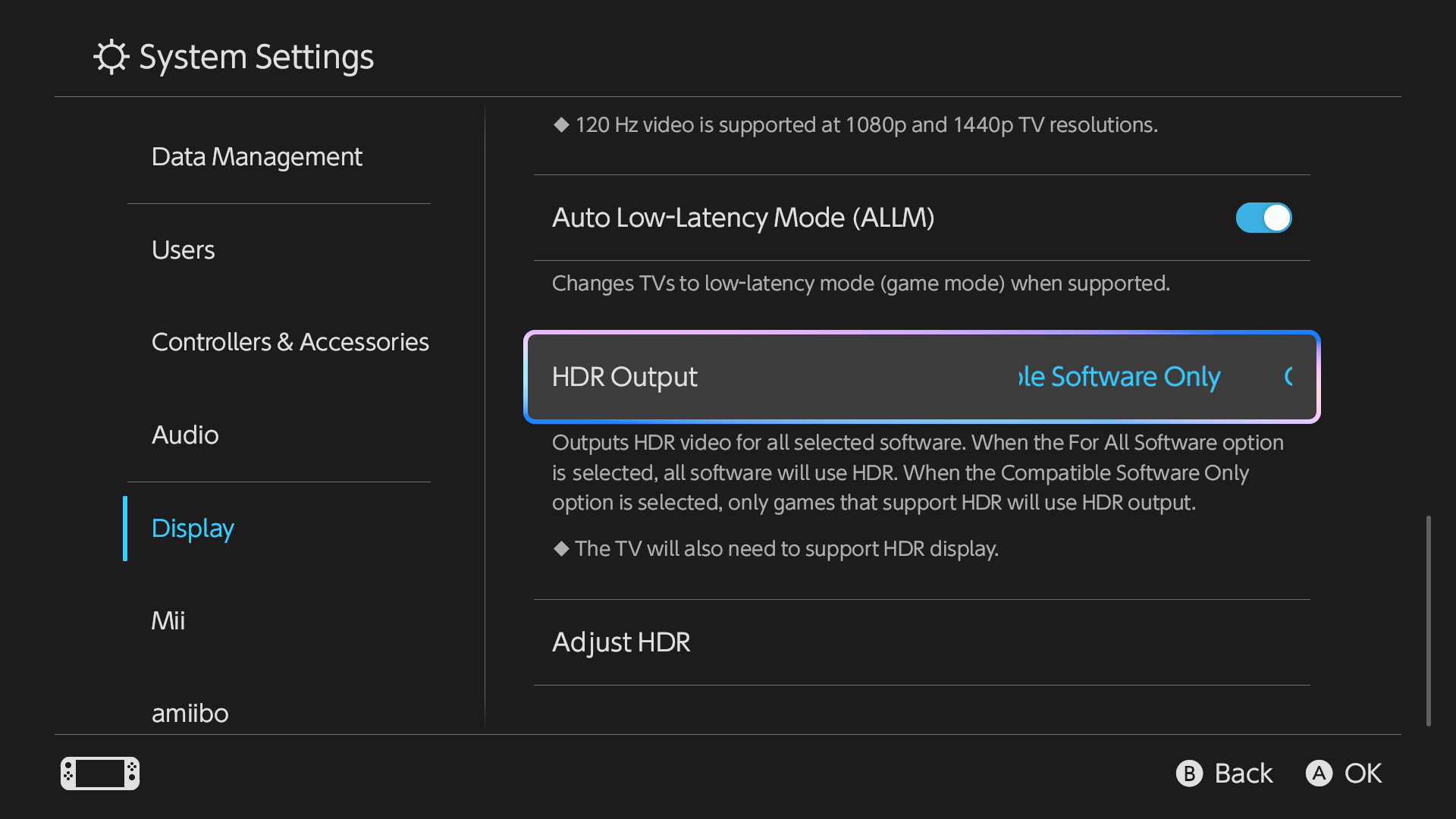This screenshot has width=1456, height=819.
Task: Click the arrow at HDR Output's right edge
Action: point(1288,377)
